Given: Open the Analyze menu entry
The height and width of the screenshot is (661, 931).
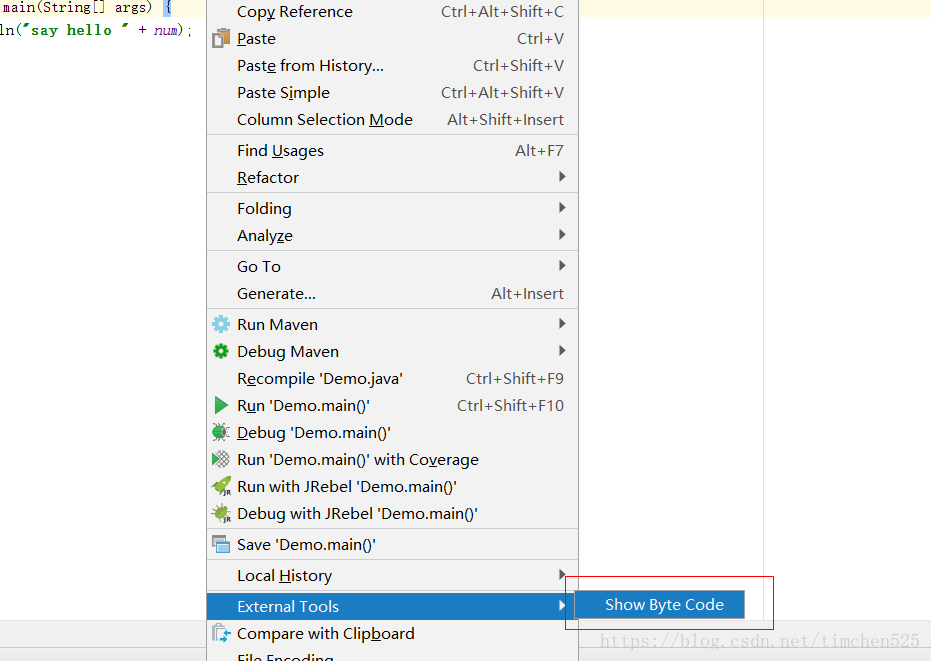Looking at the screenshot, I should (x=392, y=236).
